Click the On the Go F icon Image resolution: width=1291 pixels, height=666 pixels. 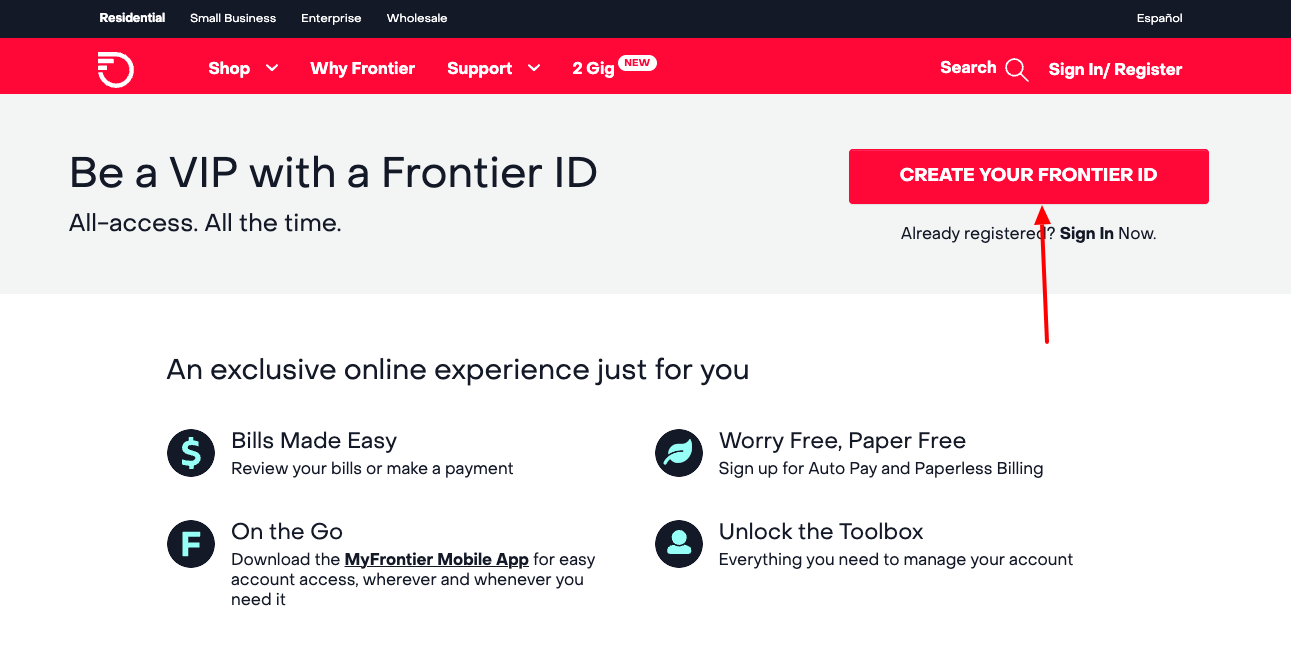pos(190,543)
